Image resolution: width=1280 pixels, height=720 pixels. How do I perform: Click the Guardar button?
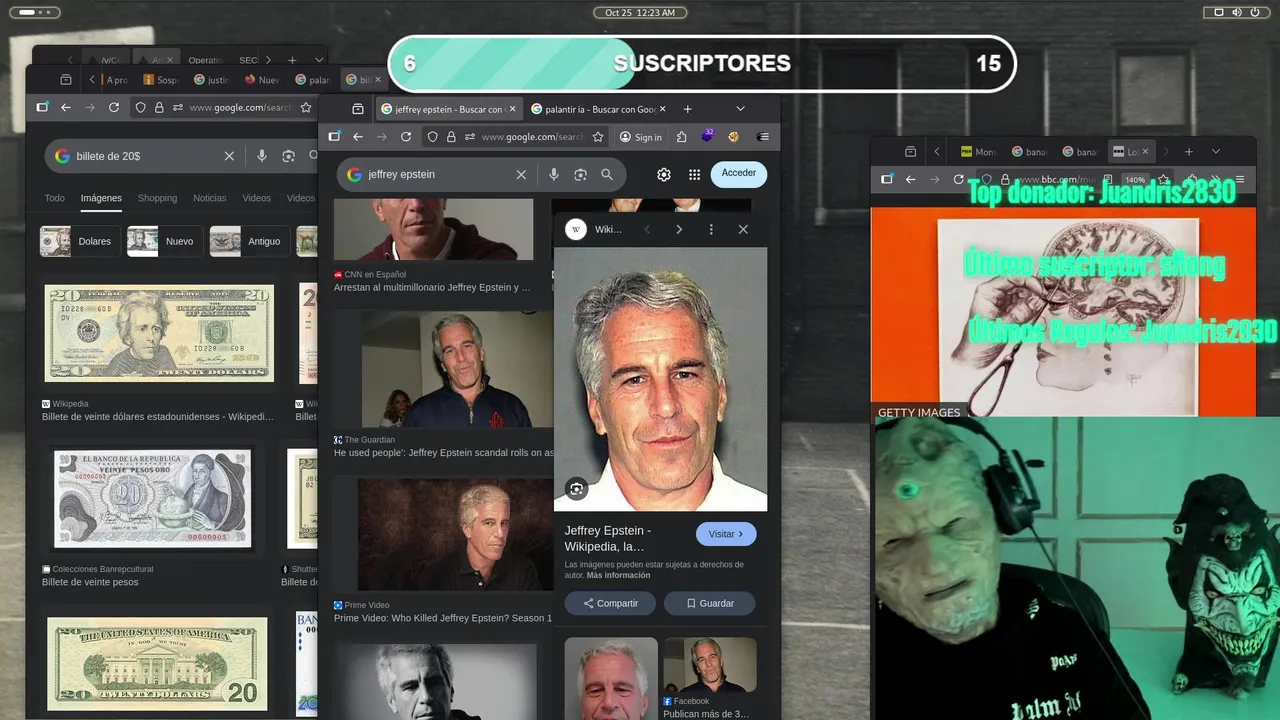click(x=710, y=603)
